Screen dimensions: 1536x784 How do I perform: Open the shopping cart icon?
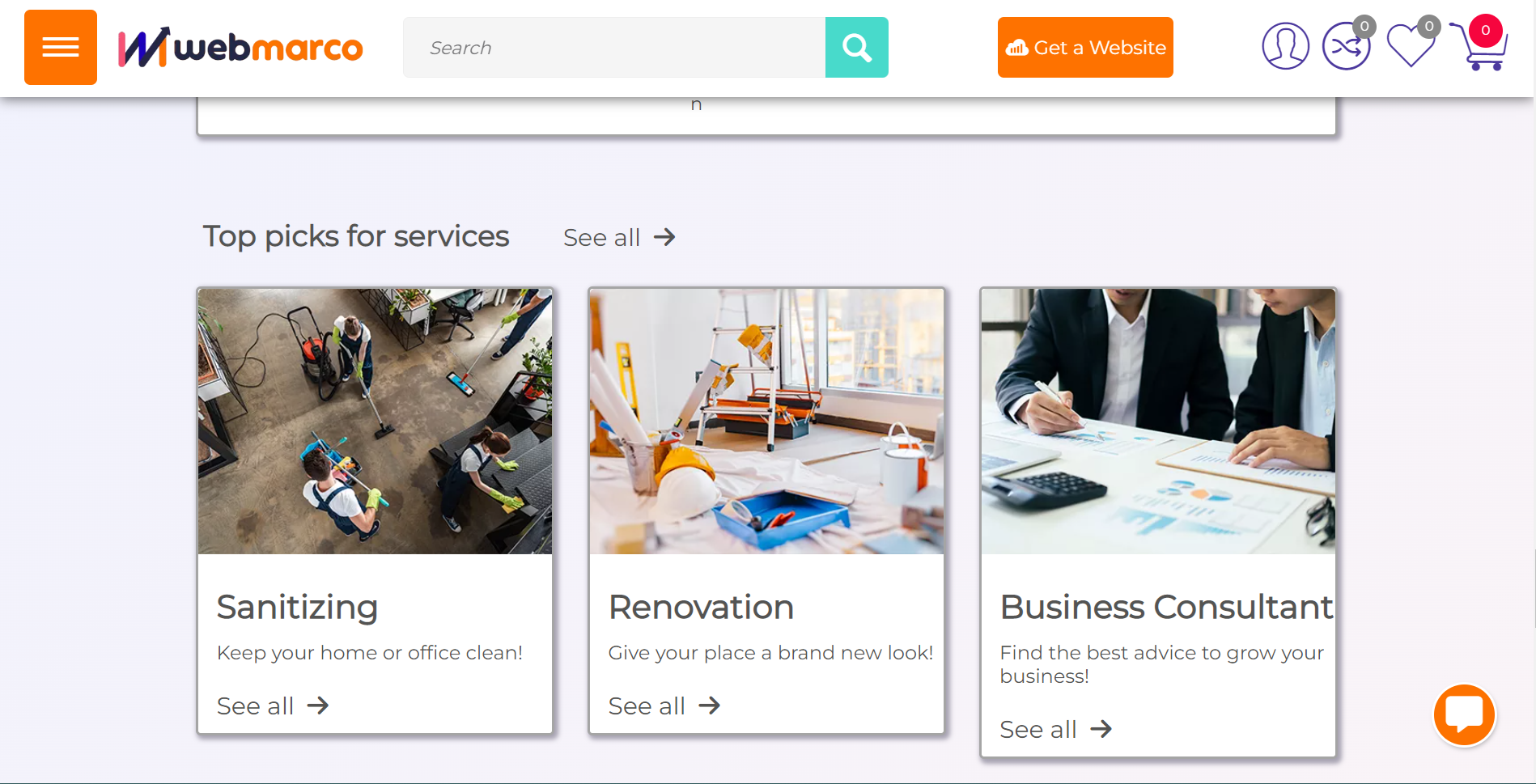click(1480, 47)
